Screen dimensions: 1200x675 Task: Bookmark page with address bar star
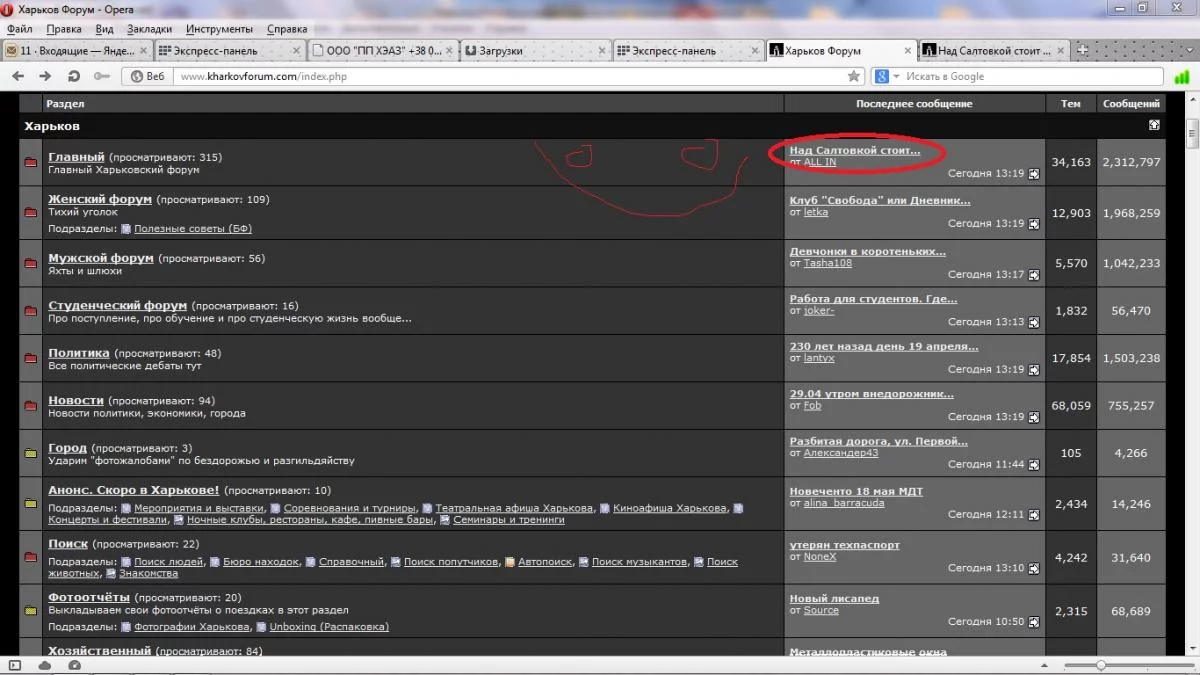853,76
